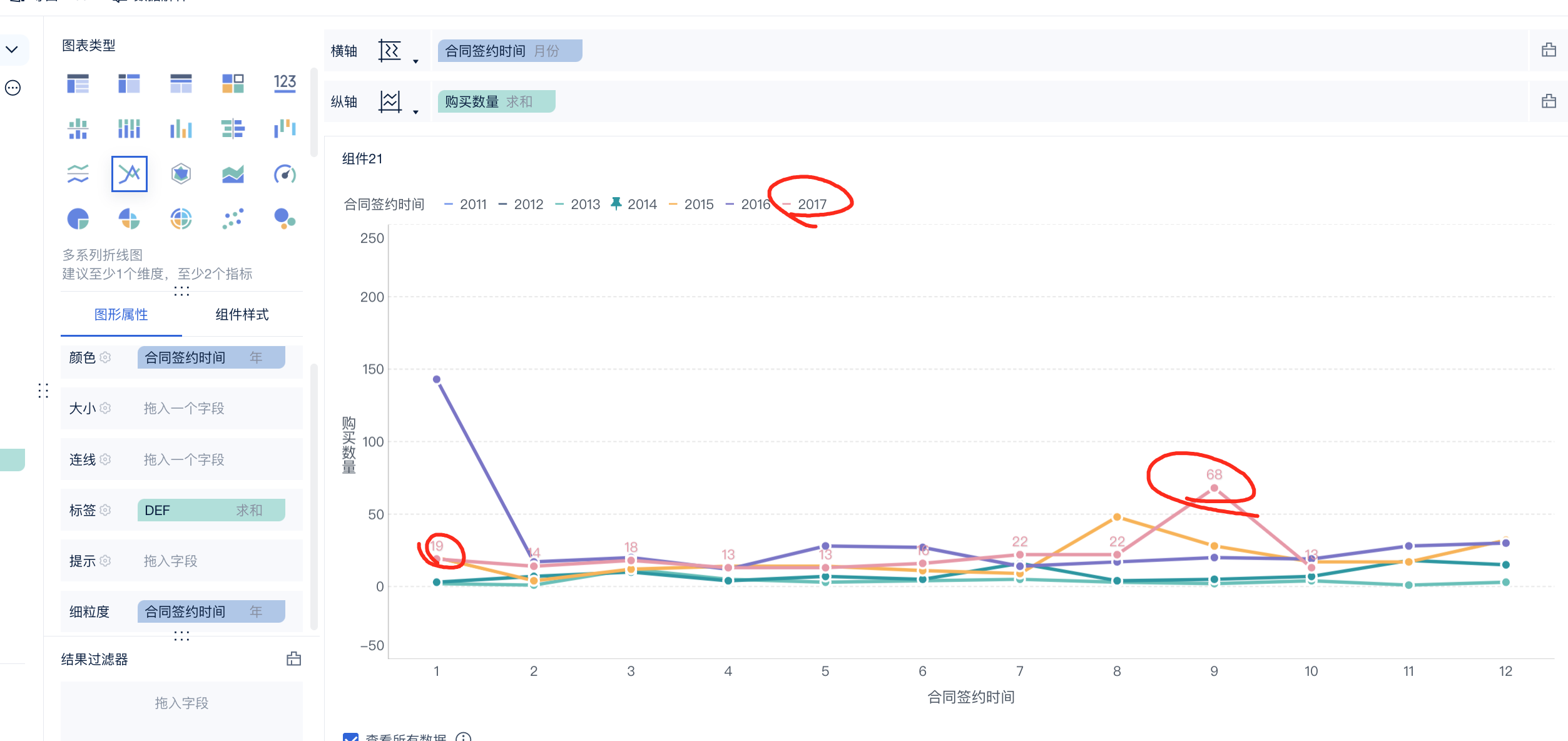1568x741 pixels.
Task: Switch to the 图形属性 tab
Action: tap(121, 315)
